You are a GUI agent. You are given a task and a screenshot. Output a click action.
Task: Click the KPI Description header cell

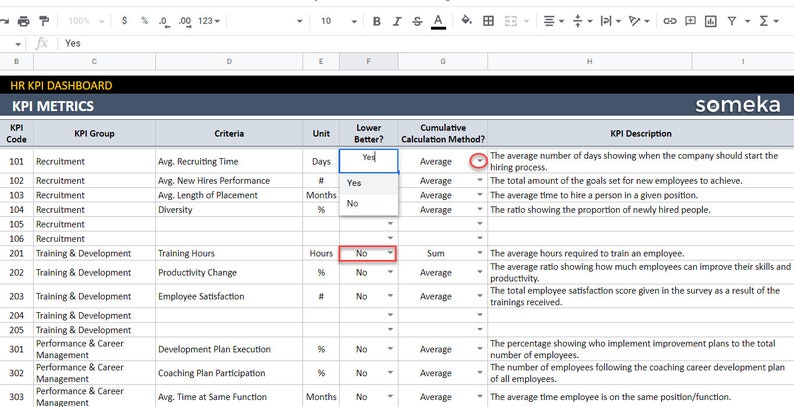tap(641, 134)
